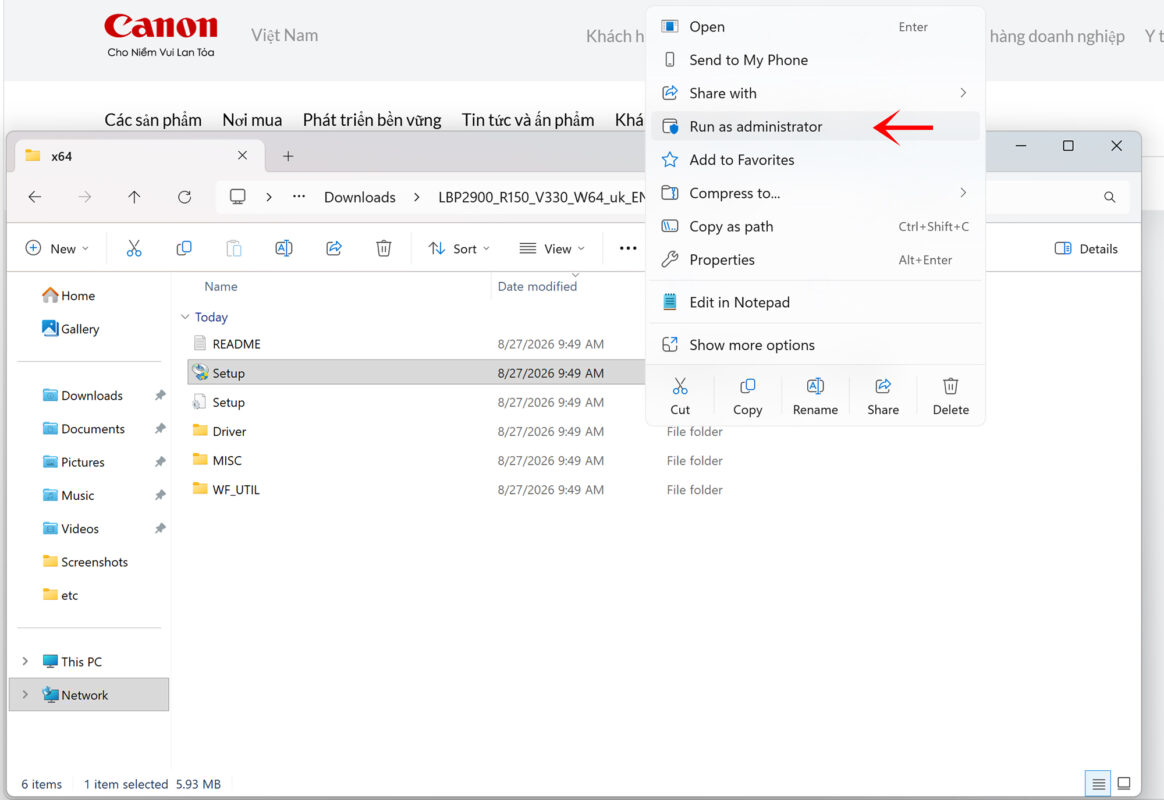Click the Rename icon in Explorer toolbar
1164x800 pixels.
click(284, 249)
